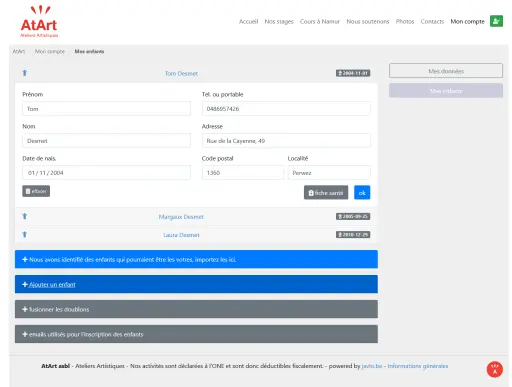Click the red accessibility icon in footer

pos(495,369)
